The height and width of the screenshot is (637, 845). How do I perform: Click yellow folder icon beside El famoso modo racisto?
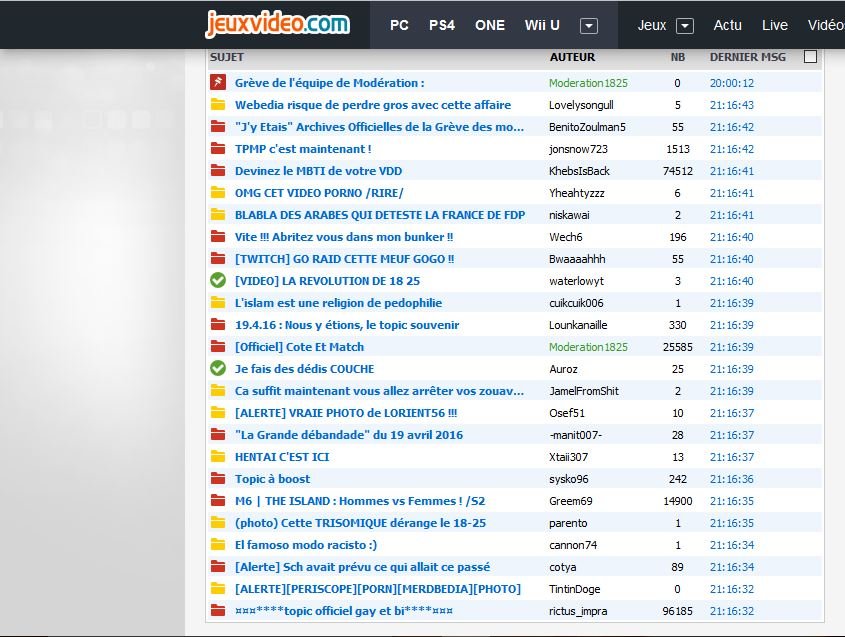218,545
